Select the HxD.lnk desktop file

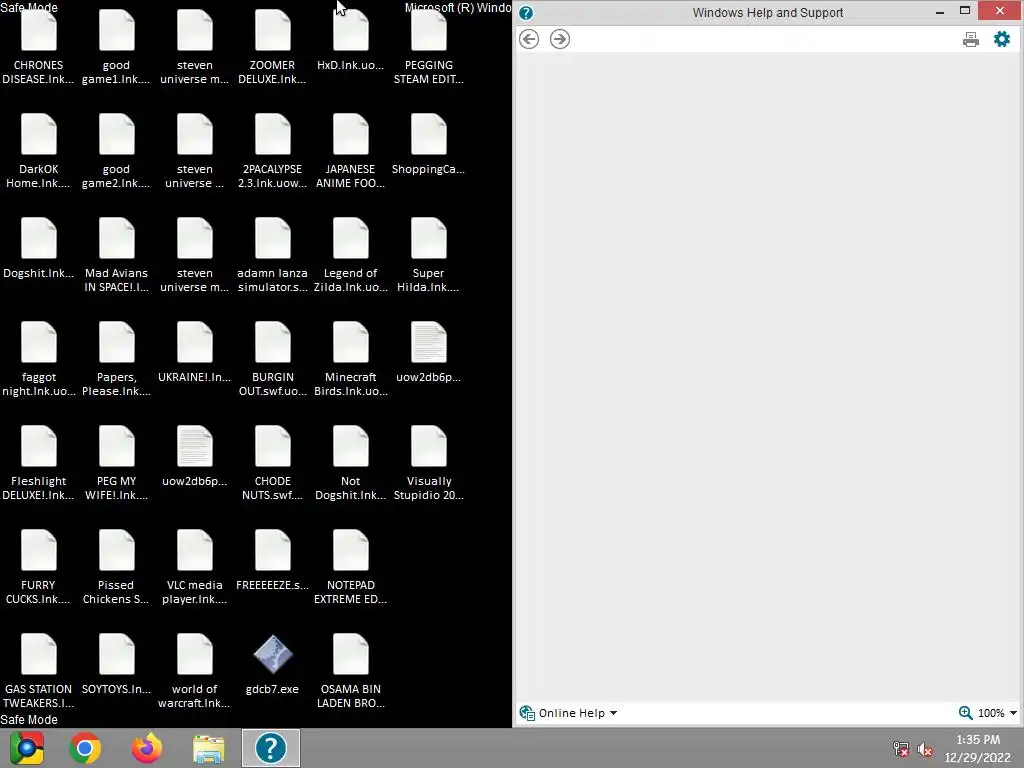(351, 40)
